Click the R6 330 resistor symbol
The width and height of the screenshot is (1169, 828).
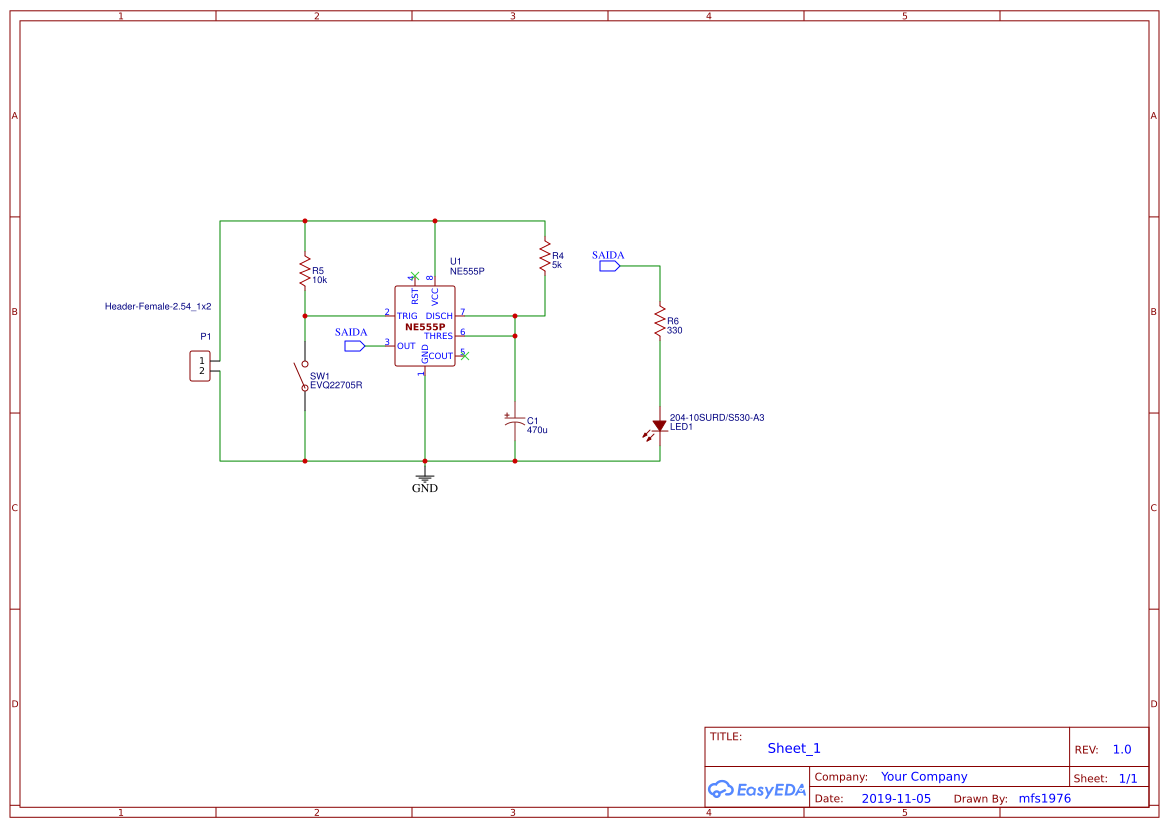pos(660,323)
